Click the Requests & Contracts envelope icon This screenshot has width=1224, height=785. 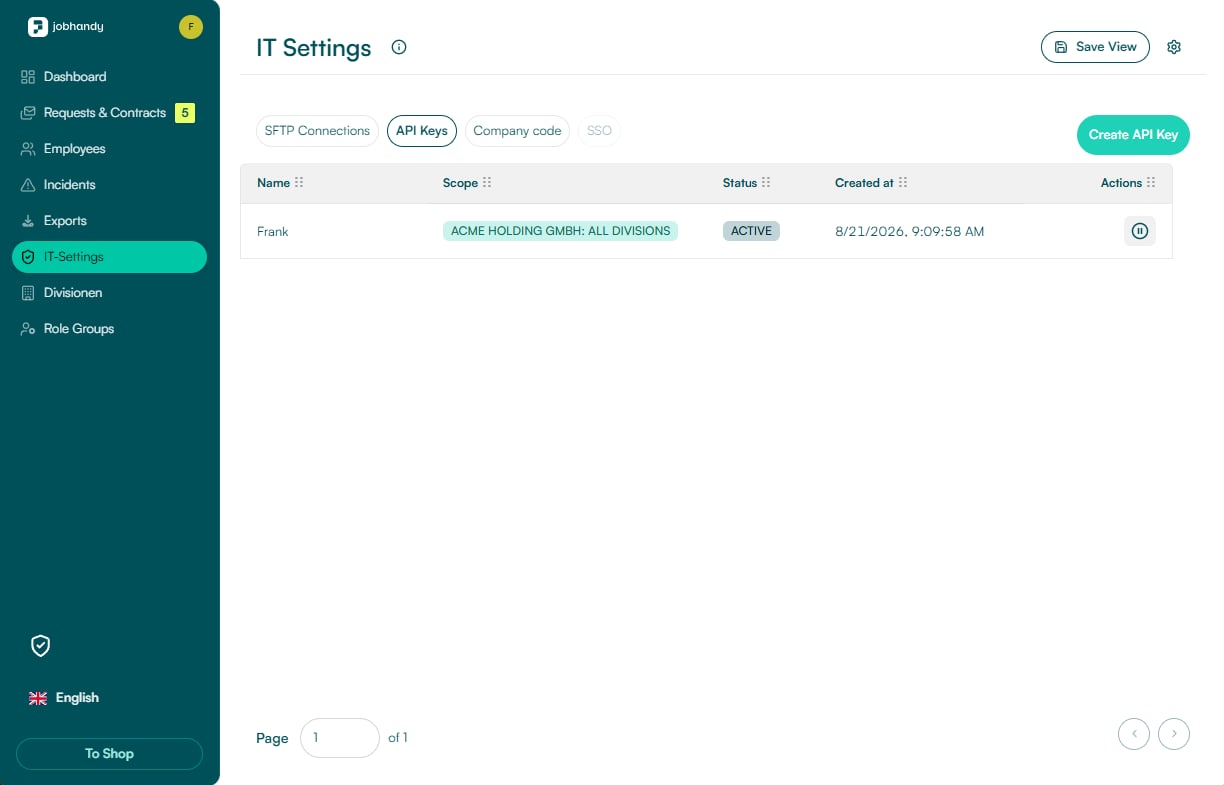pyautogui.click(x=28, y=113)
